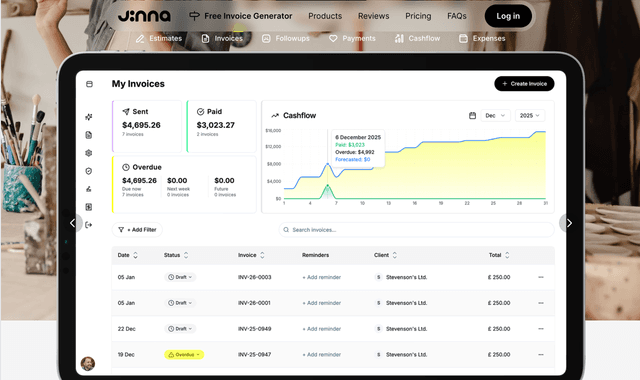Select the Paid summary card
Viewport: 640px width, 380px height.
(x=221, y=126)
